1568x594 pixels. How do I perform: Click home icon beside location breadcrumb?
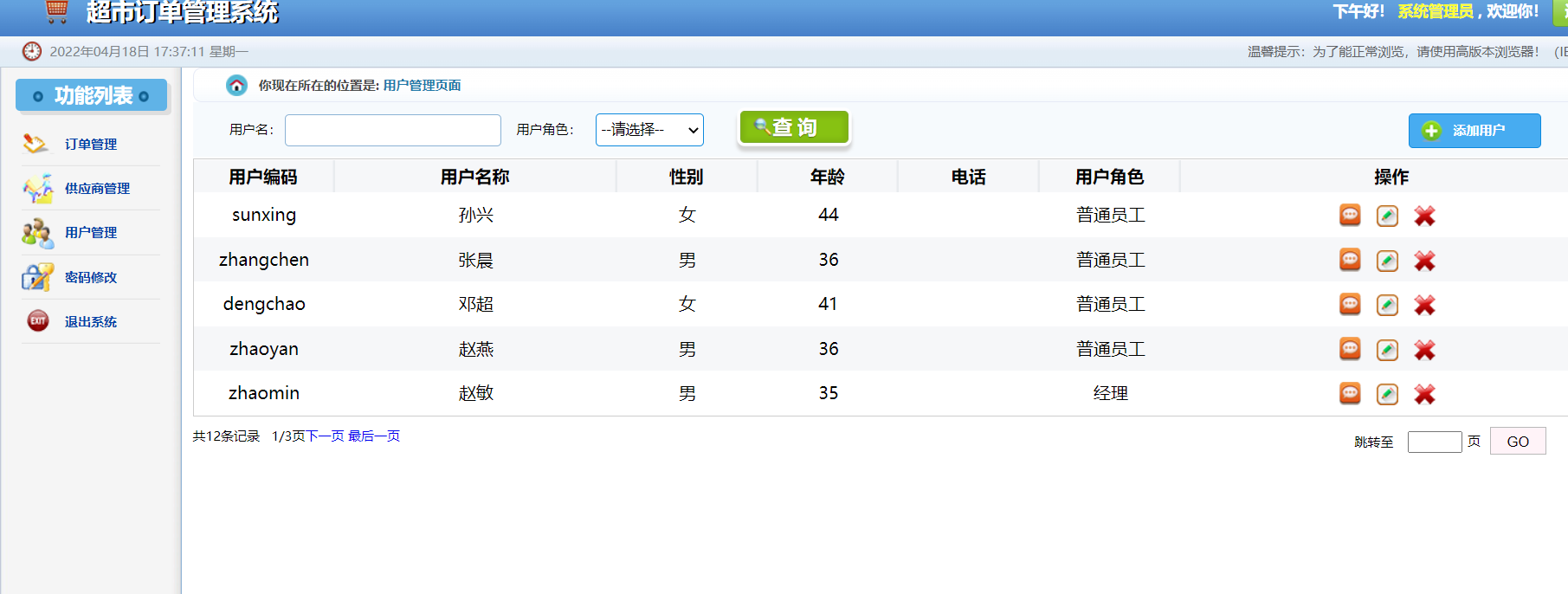click(x=236, y=85)
